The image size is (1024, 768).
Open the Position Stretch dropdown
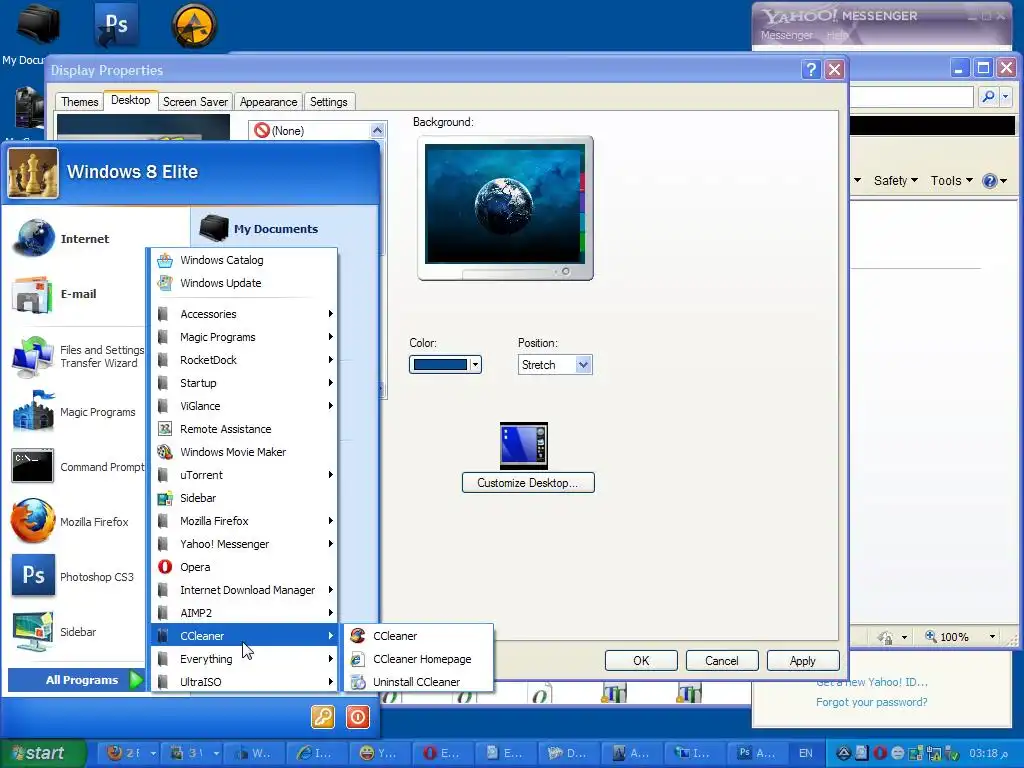[583, 364]
